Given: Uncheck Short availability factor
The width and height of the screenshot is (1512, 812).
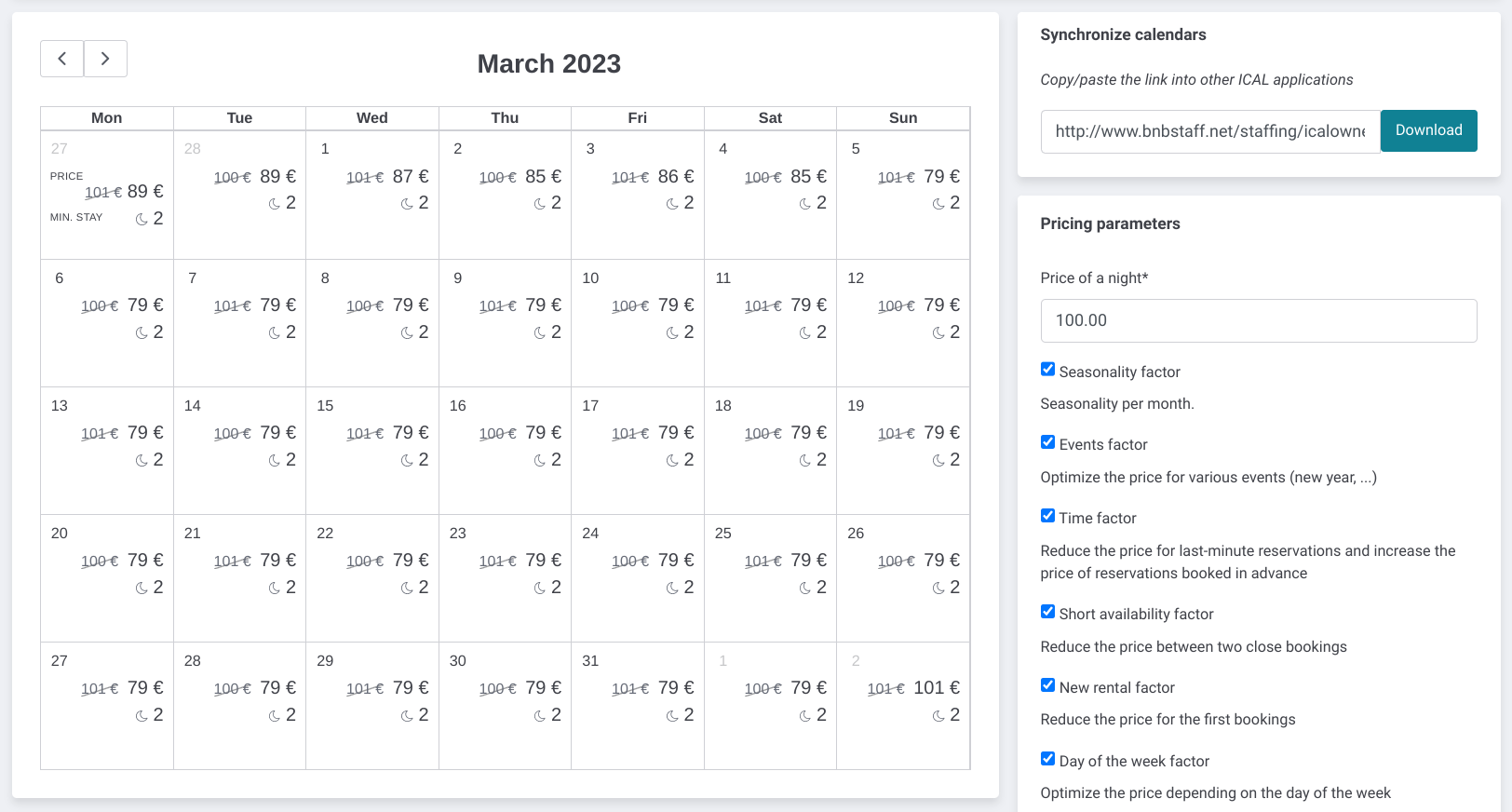Looking at the screenshot, I should coord(1047,611).
